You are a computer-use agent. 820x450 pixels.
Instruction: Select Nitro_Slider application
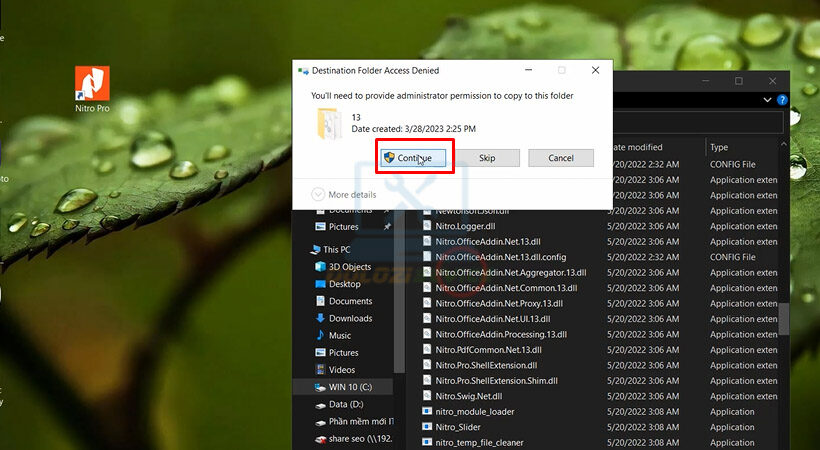[458, 428]
